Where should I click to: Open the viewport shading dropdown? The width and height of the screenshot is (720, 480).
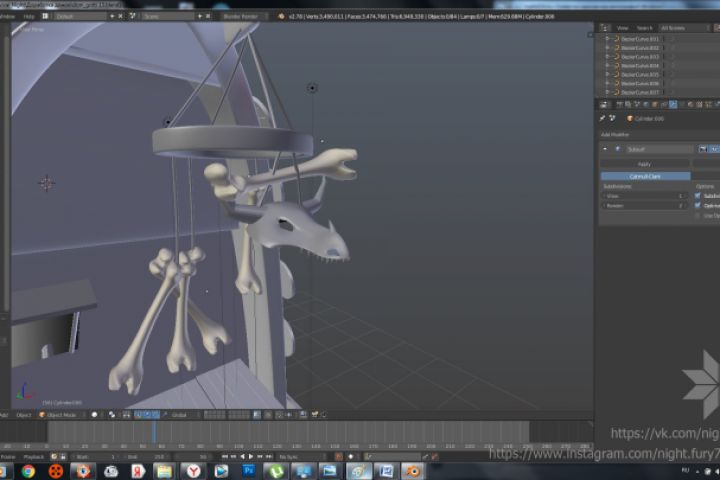(x=96, y=415)
